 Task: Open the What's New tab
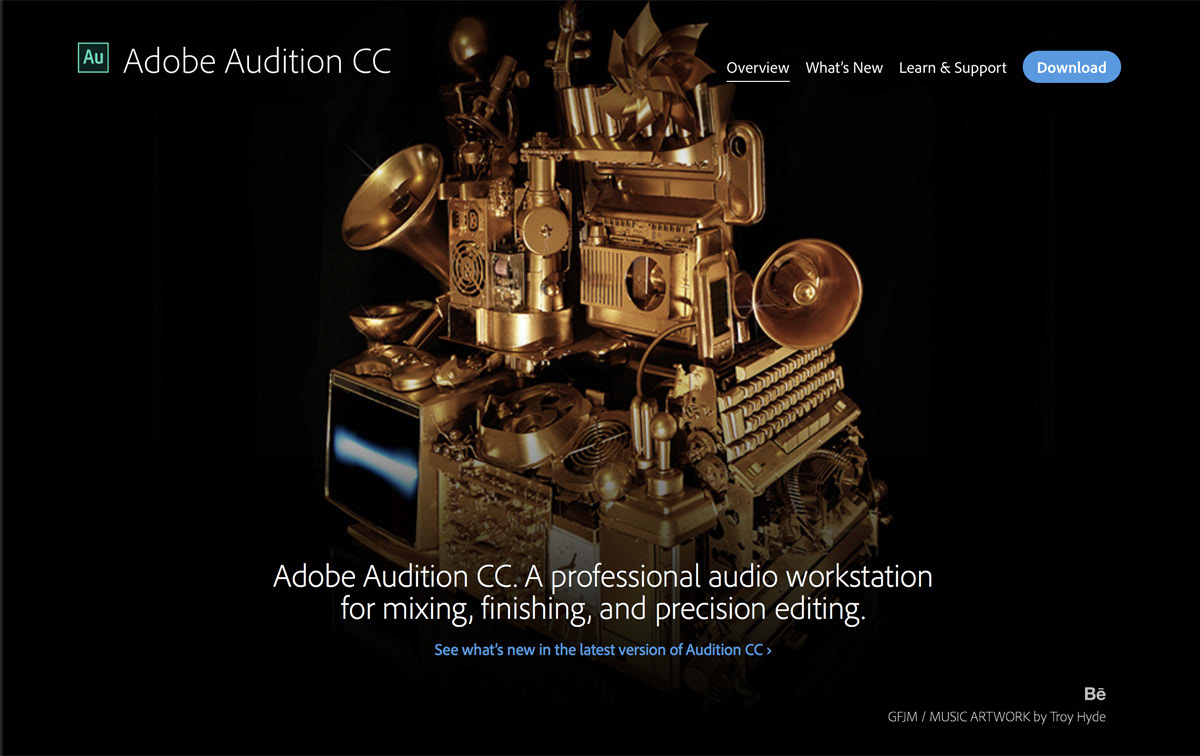(x=844, y=68)
